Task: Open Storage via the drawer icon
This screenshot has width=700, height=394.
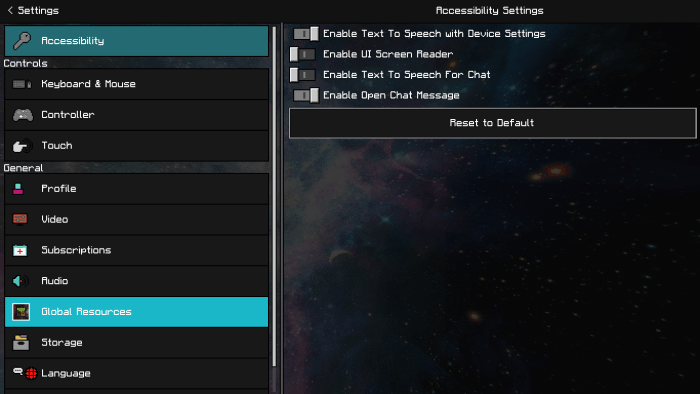Action: click(x=21, y=342)
